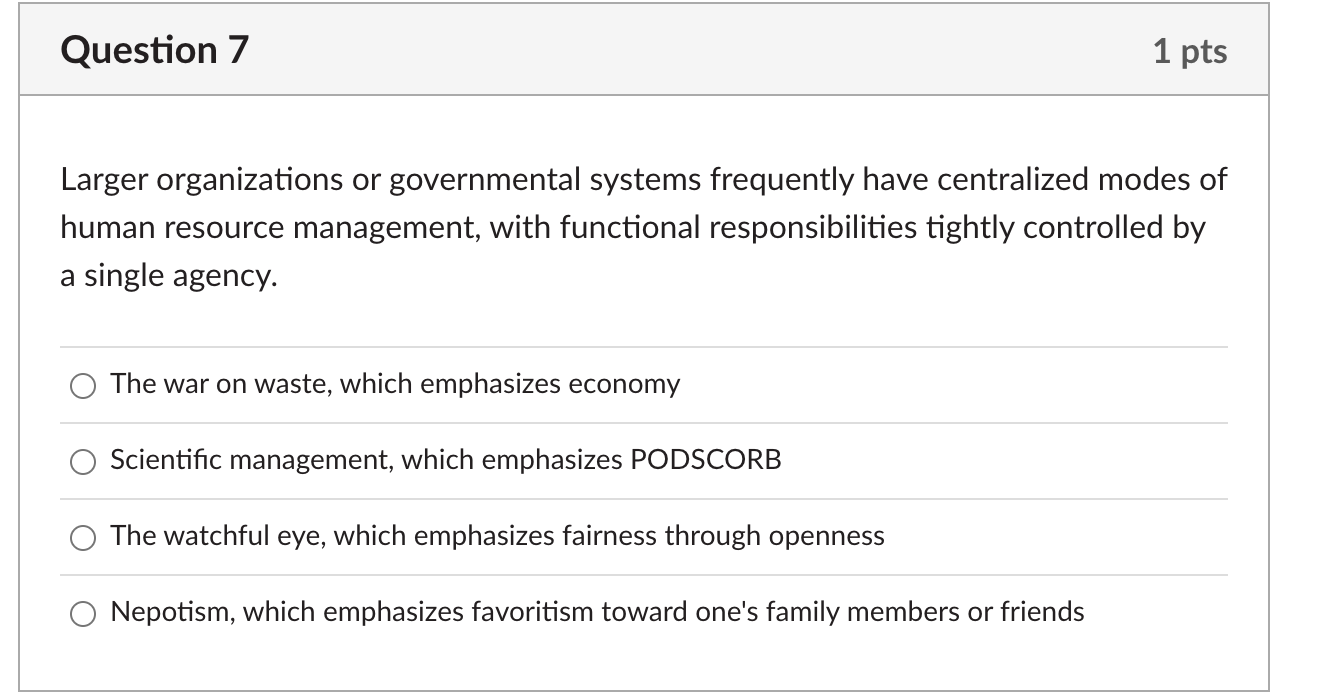Screen dimensions: 1320x700
Task: Click the word PODSCORB in second answer
Action: (705, 460)
